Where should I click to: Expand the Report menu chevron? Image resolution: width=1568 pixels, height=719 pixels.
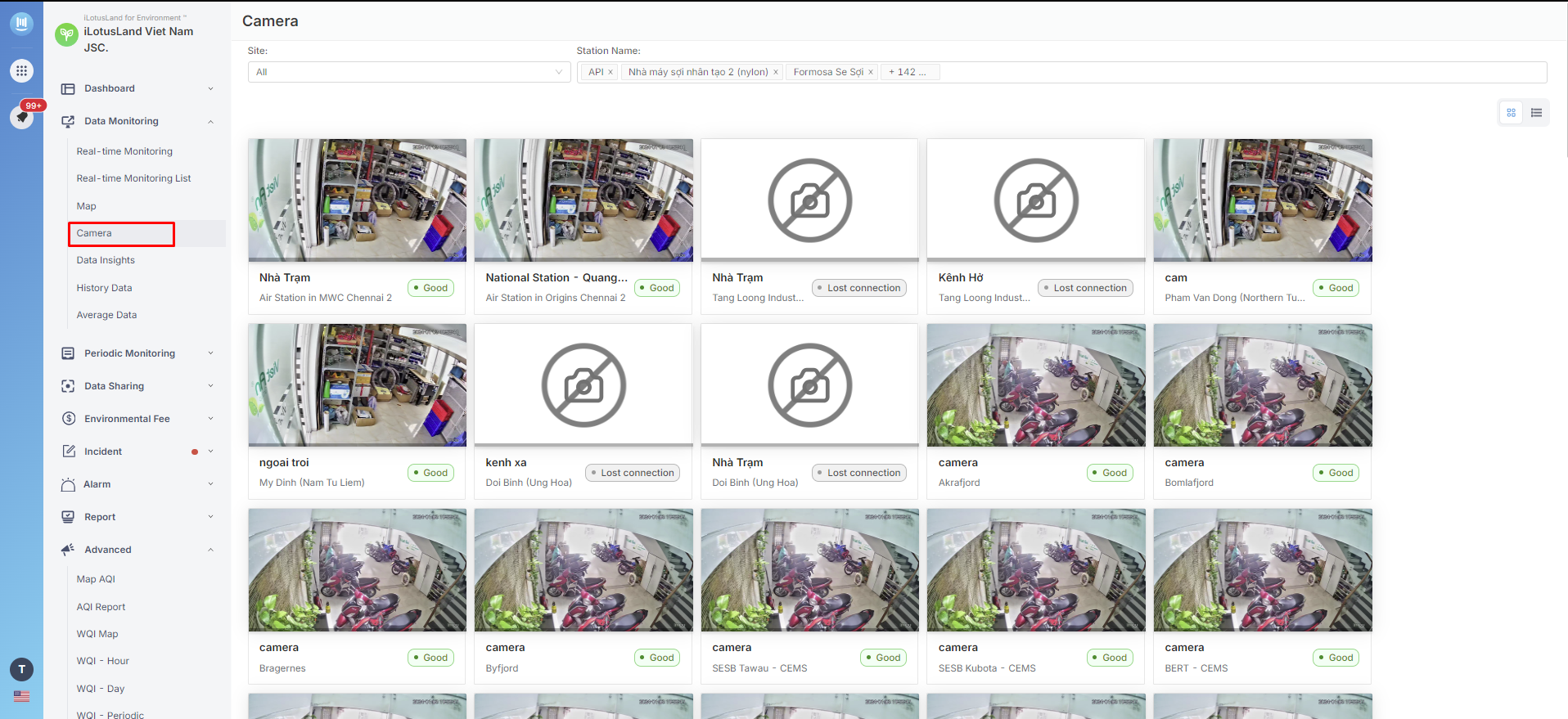(210, 517)
